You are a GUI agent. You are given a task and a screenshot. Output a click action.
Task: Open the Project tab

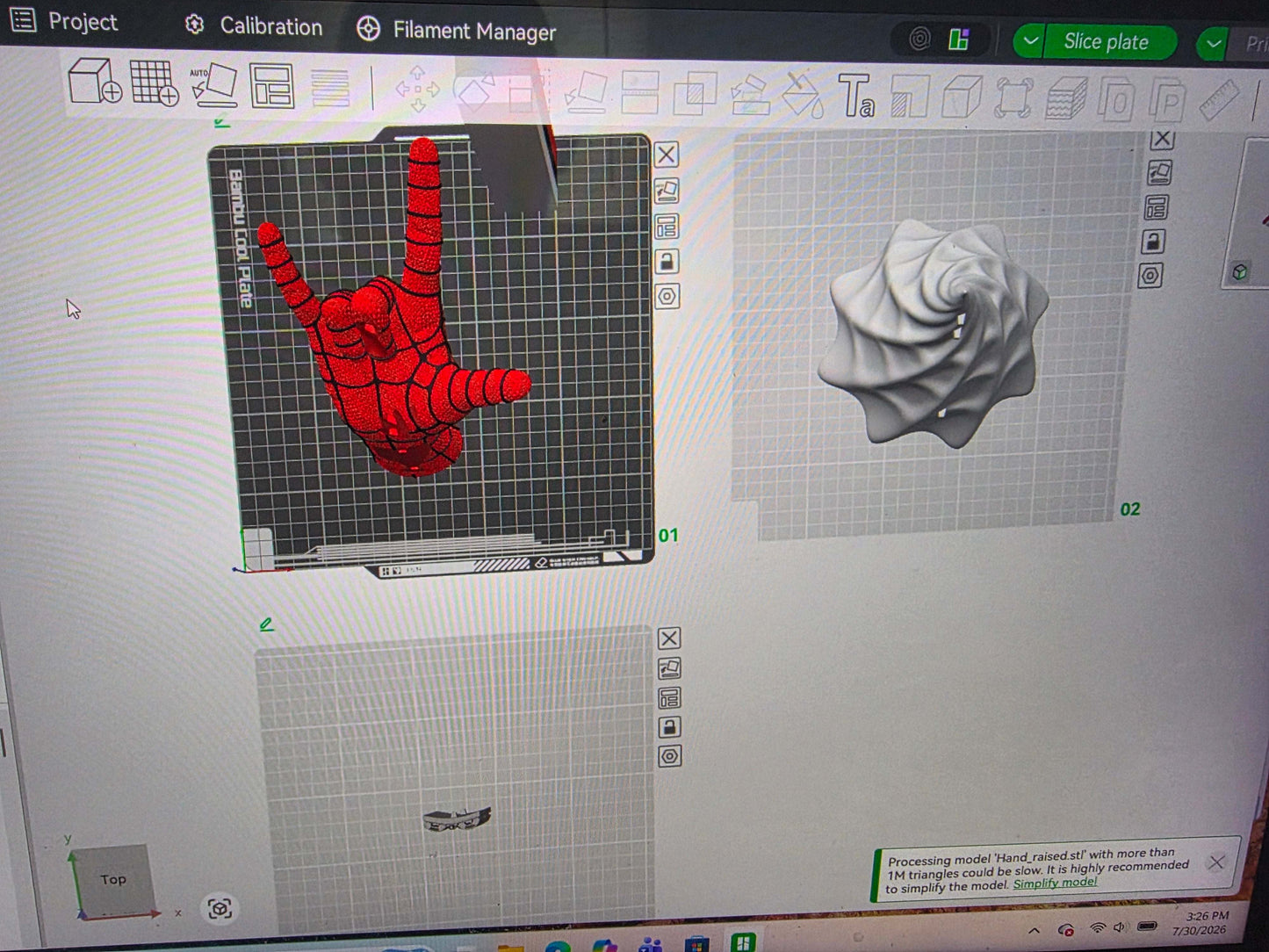point(64,21)
